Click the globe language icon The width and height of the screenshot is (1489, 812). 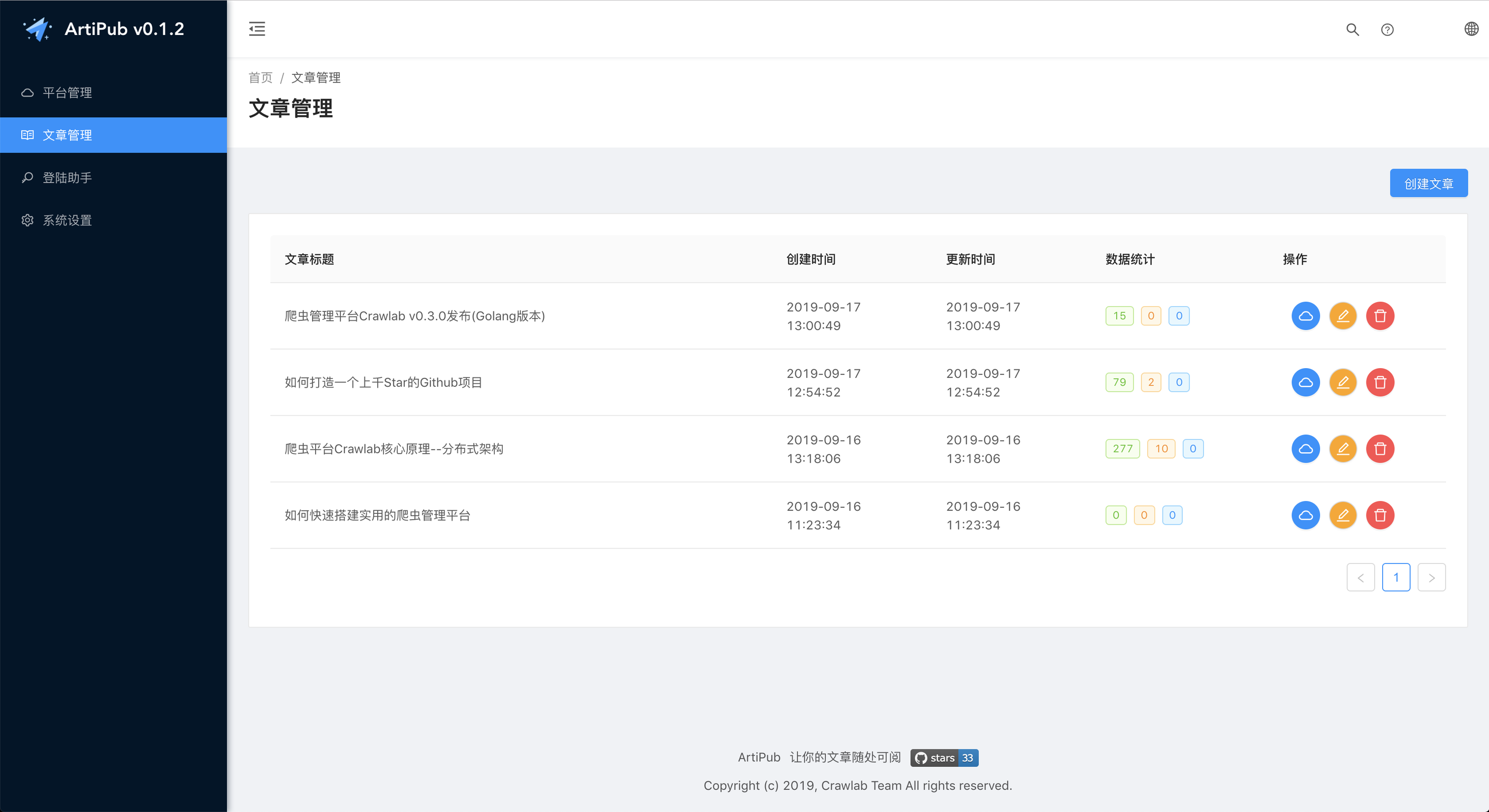tap(1471, 29)
